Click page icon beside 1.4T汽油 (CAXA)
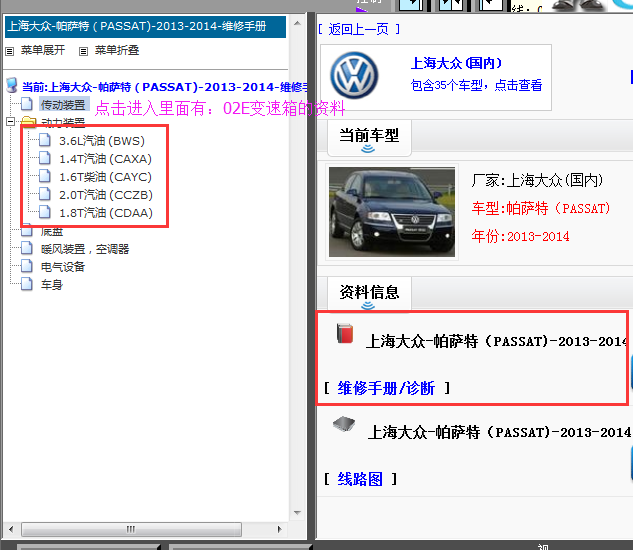 pos(44,158)
